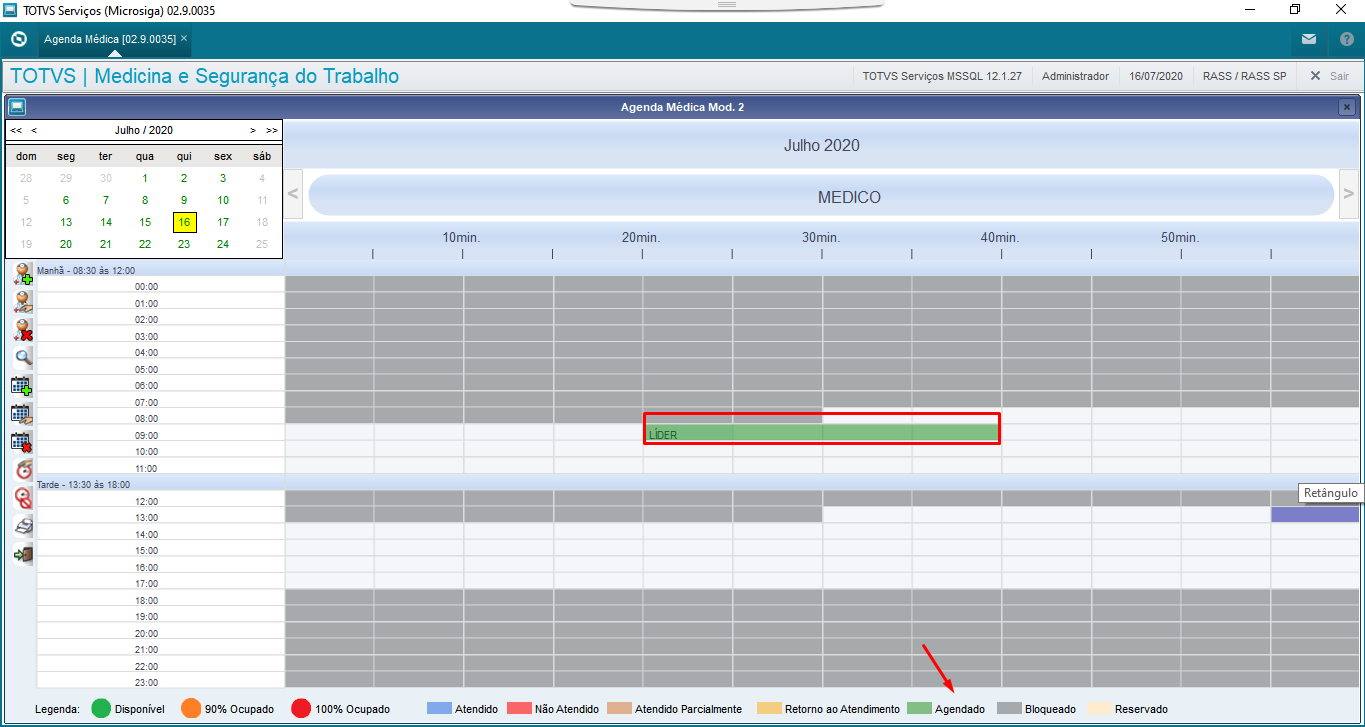Open the mail envelope icon in header
The height and width of the screenshot is (727, 1365).
click(x=1309, y=40)
